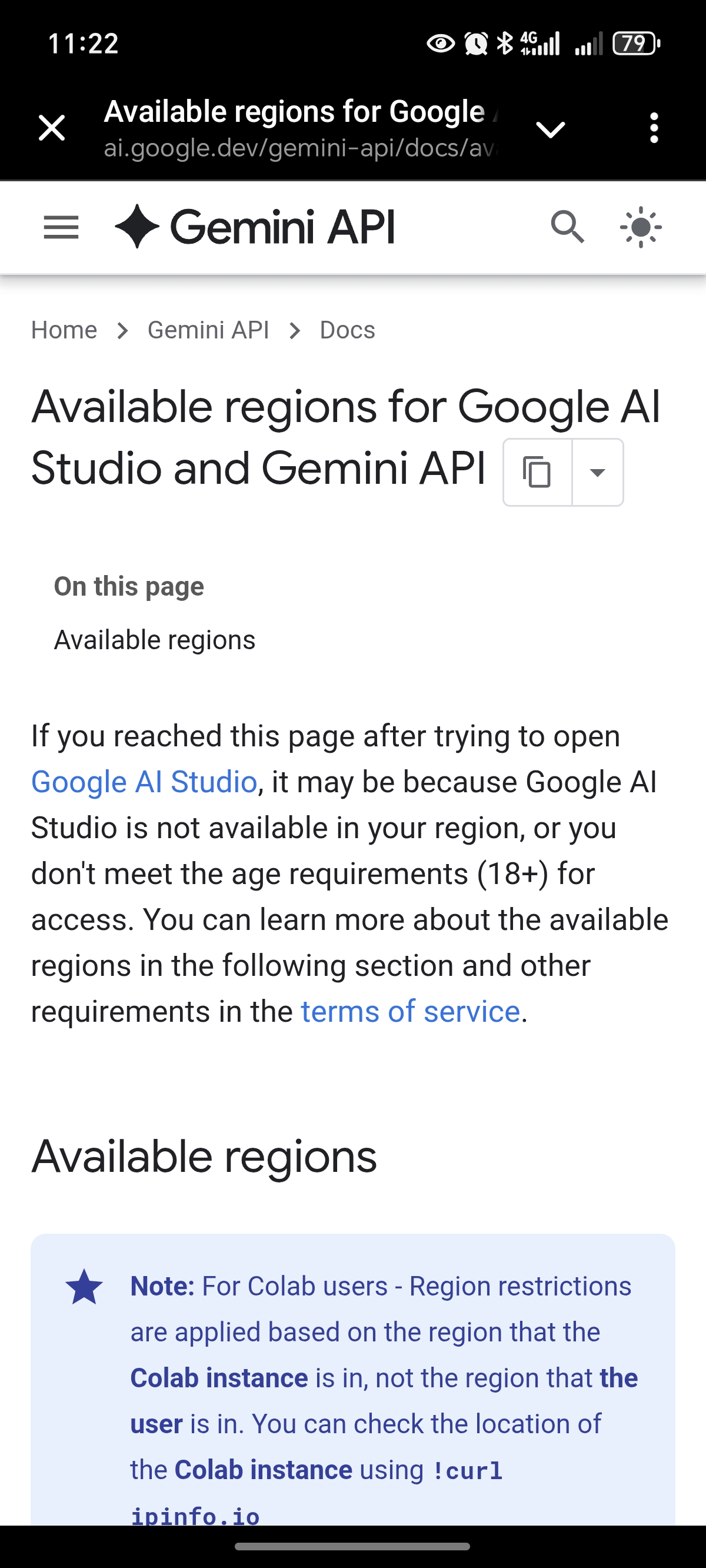Tap the Available regions section heading

click(x=205, y=1157)
